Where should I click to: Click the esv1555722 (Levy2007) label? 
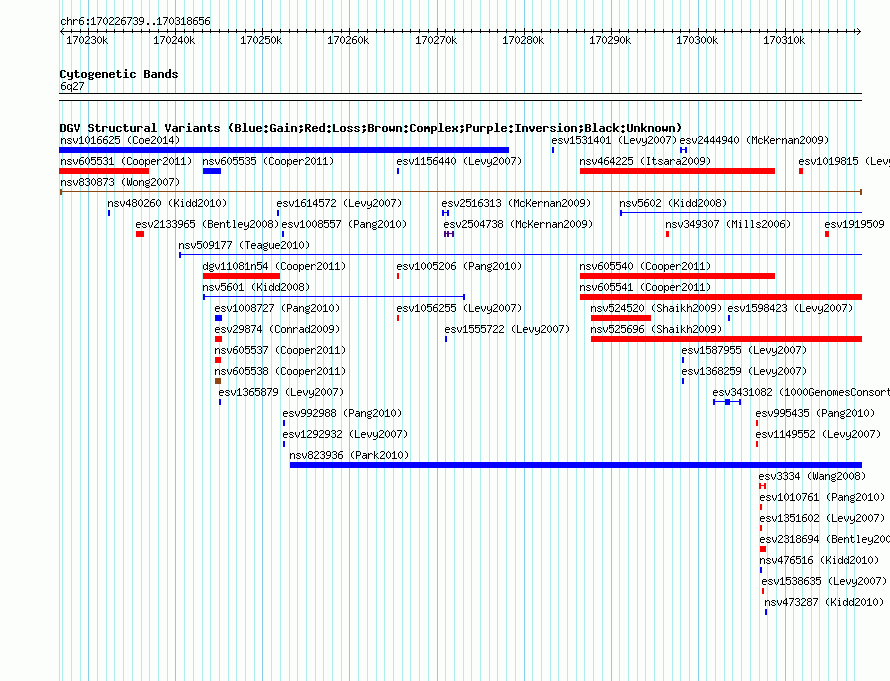click(507, 329)
